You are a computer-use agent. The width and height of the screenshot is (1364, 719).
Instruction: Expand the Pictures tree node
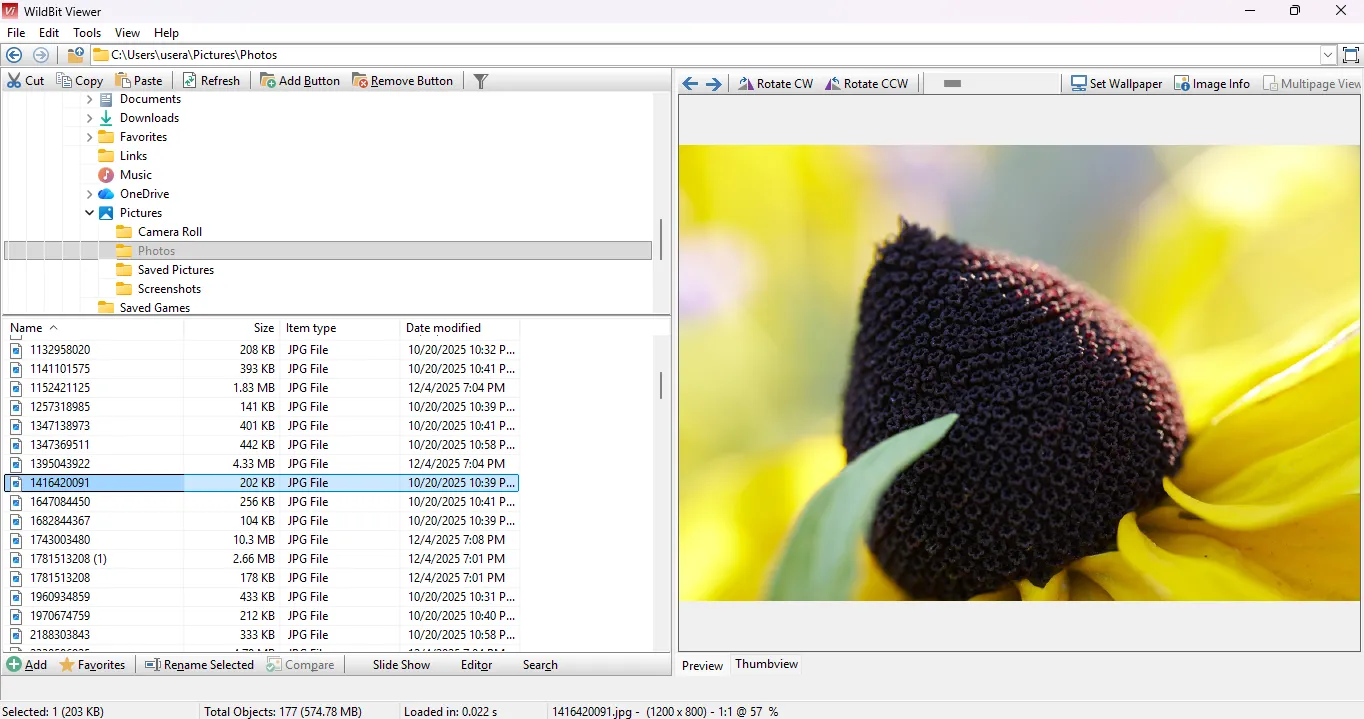(x=89, y=212)
